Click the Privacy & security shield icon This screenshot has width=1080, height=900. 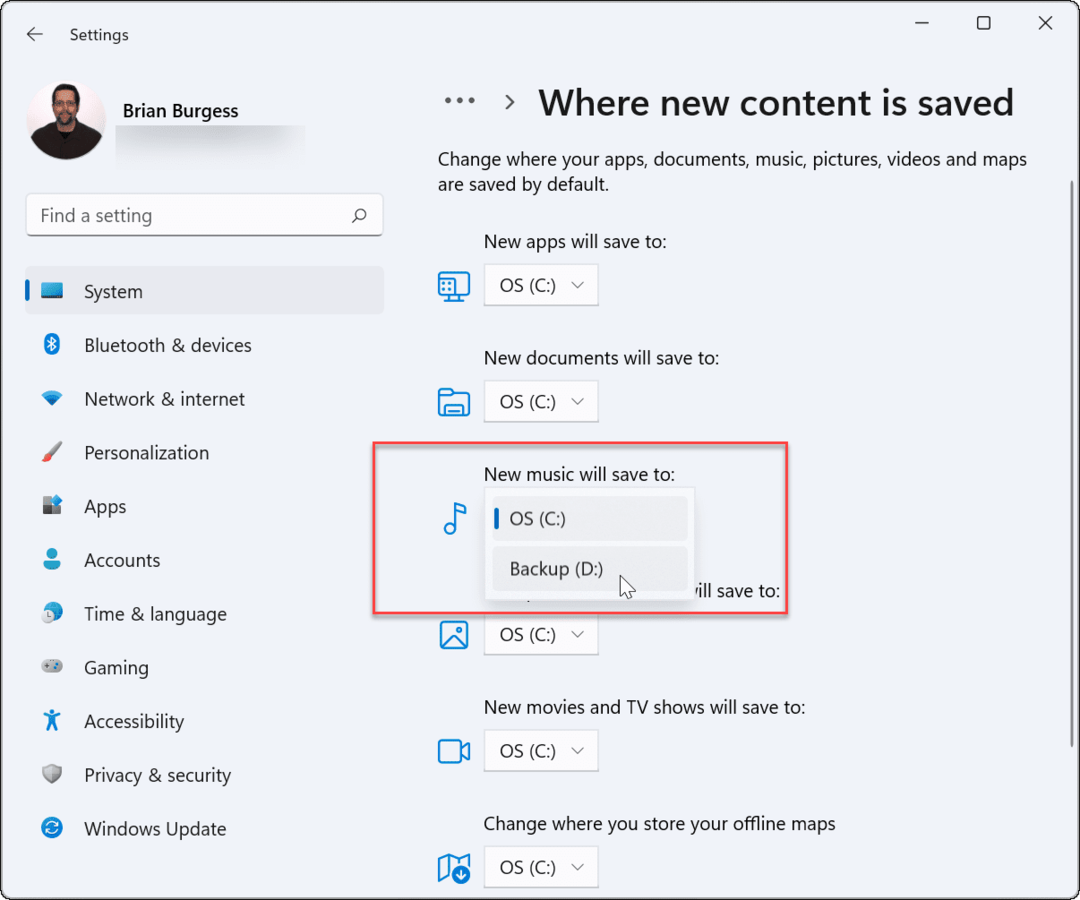coord(52,775)
